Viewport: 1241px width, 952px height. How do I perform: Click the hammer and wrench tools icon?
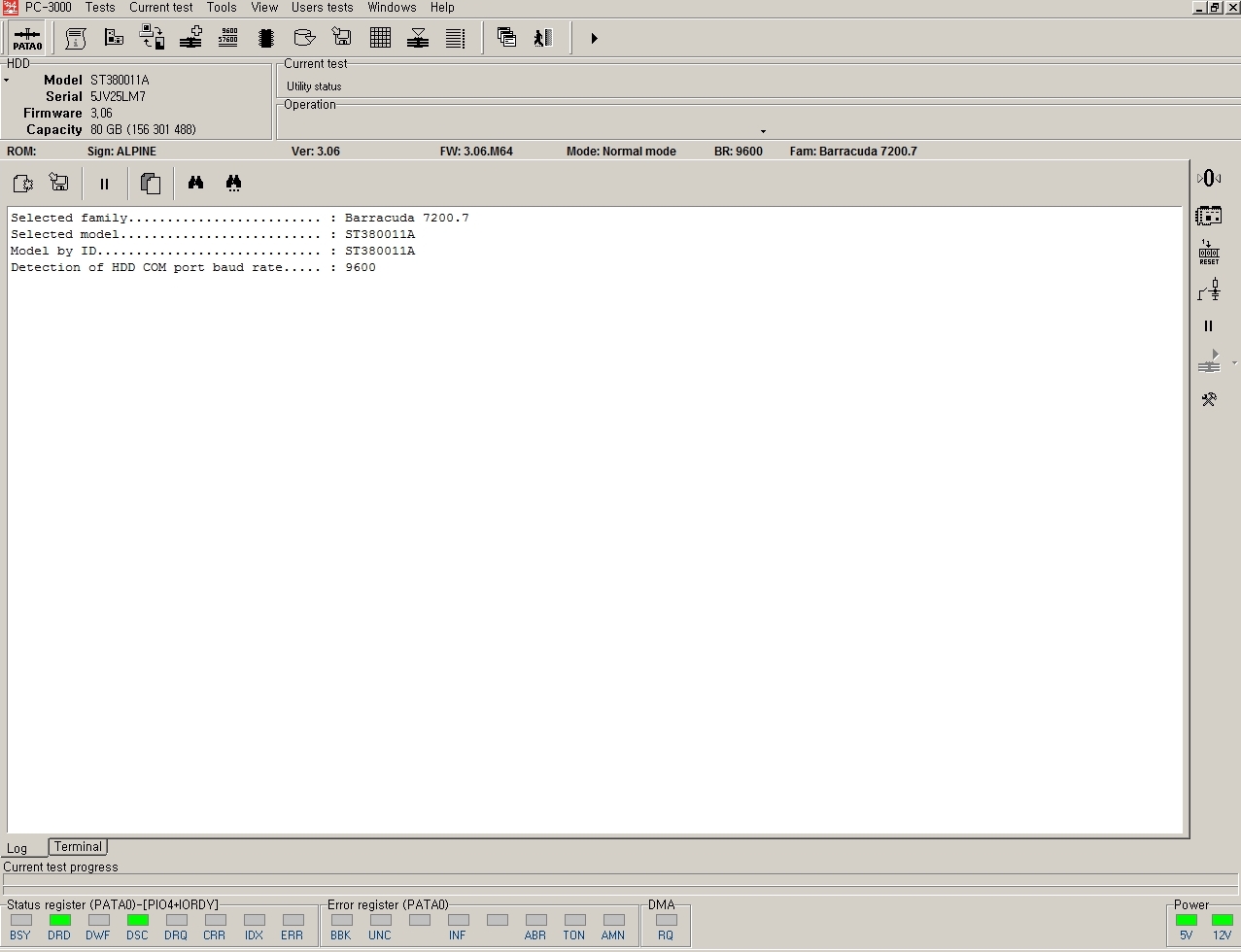tap(1208, 399)
